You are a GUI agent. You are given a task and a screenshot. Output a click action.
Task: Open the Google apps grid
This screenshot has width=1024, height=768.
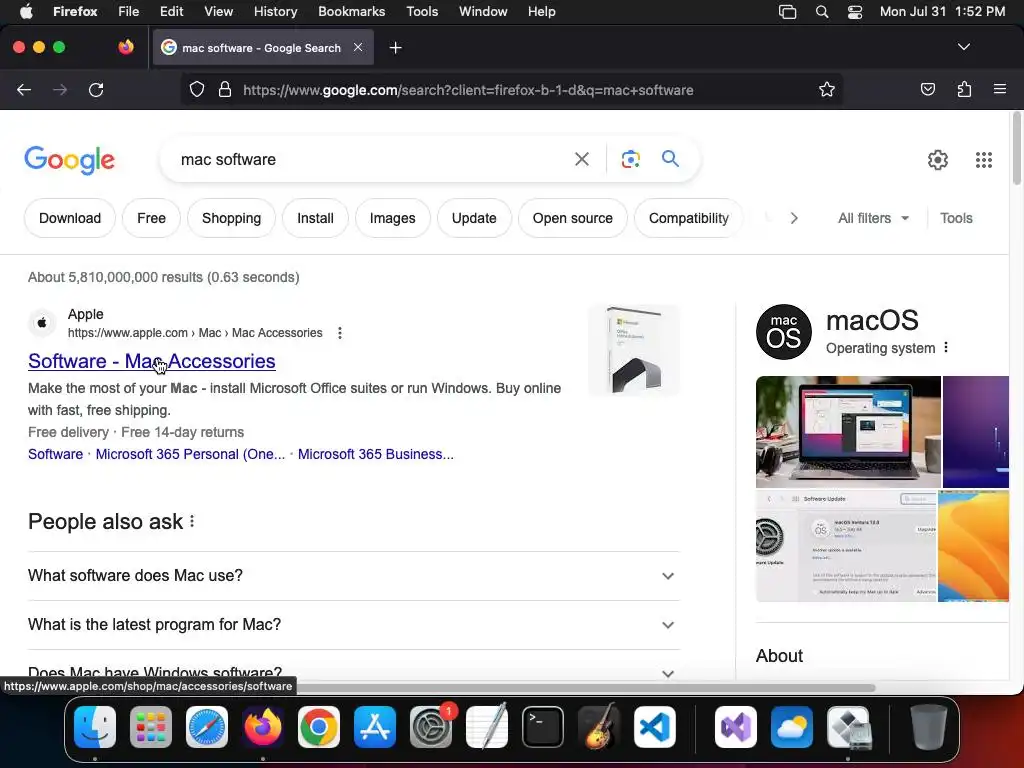click(x=984, y=160)
